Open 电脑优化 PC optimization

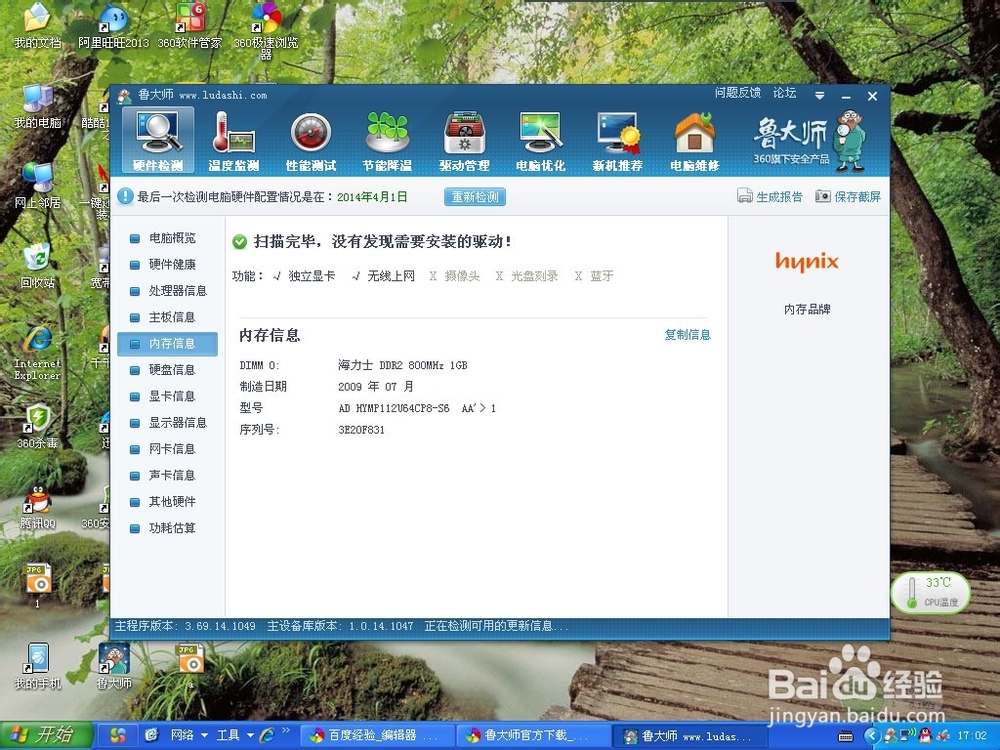click(x=541, y=142)
